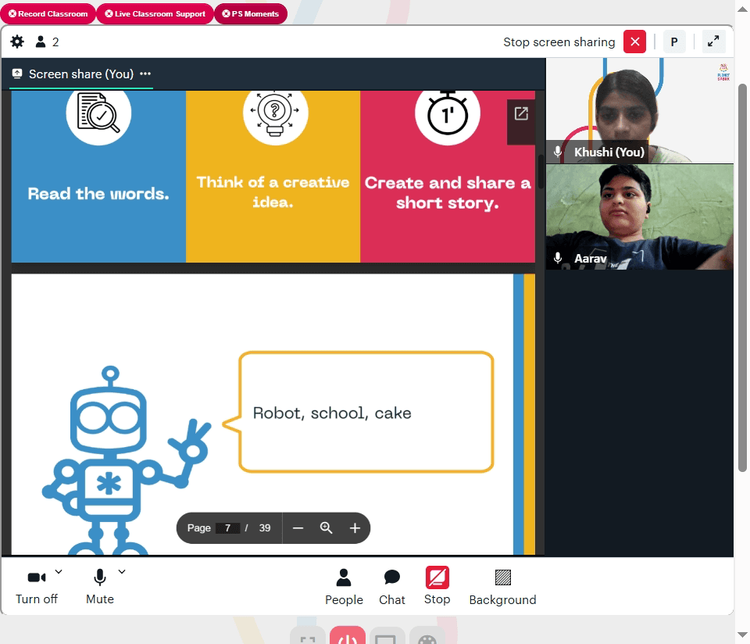Click the 'Stop screen sharing' label

[x=559, y=42]
